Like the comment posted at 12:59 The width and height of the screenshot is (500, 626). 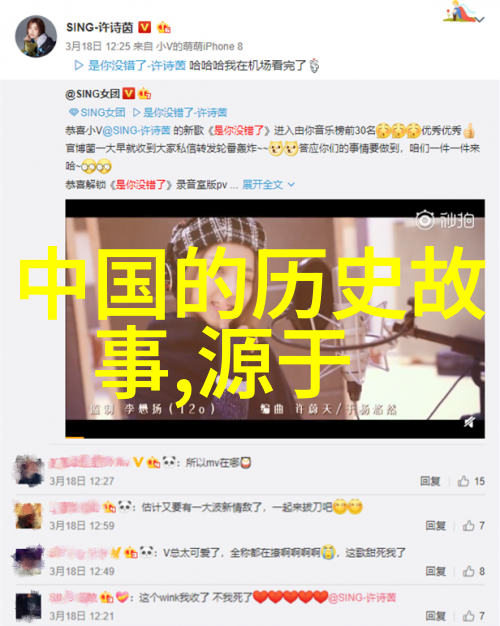pos(474,526)
